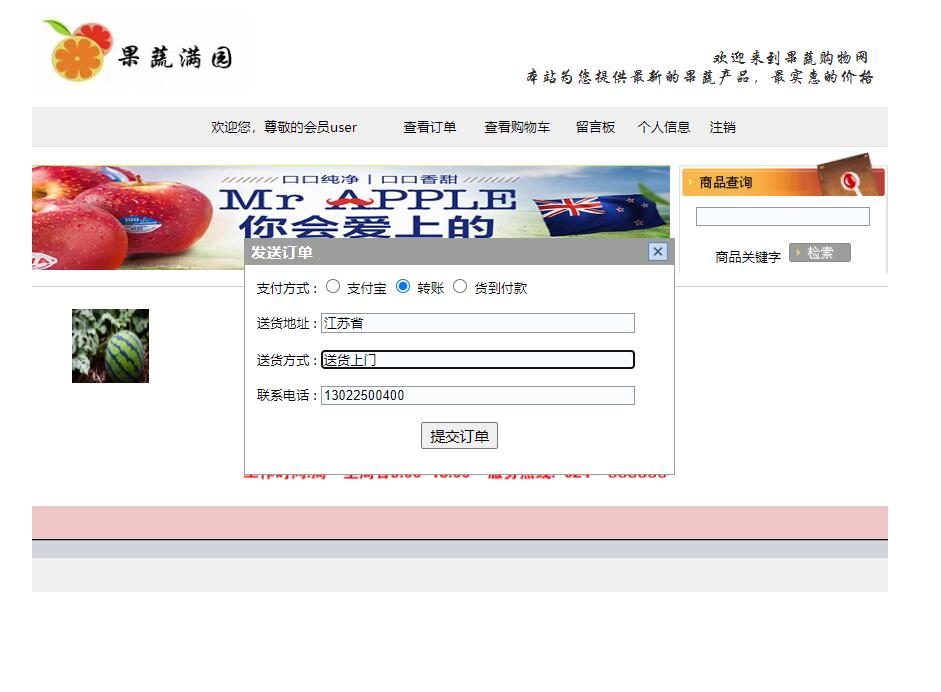Open the 查看订单 menu item

point(429,127)
